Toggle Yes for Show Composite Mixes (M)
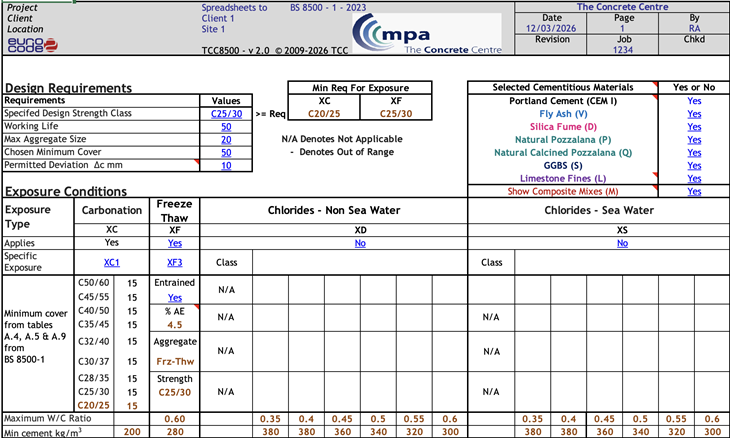The width and height of the screenshot is (730, 438). pos(694,191)
